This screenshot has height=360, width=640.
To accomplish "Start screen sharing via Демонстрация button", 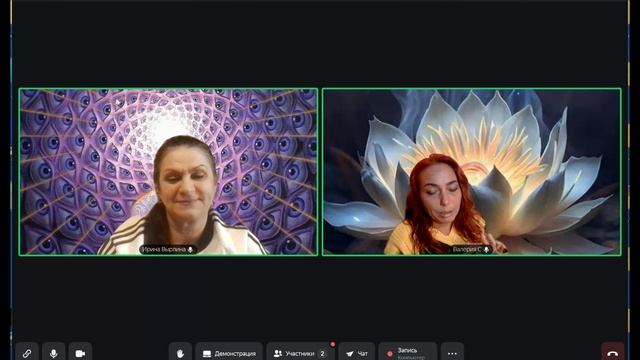I will [x=229, y=352].
